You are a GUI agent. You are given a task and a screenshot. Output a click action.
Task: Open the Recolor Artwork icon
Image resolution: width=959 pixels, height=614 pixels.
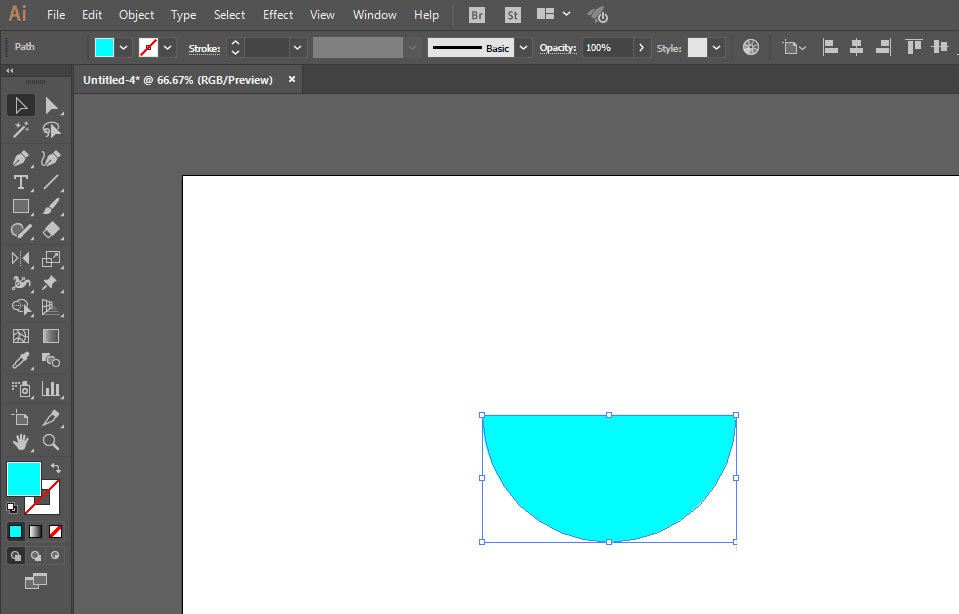coord(751,47)
